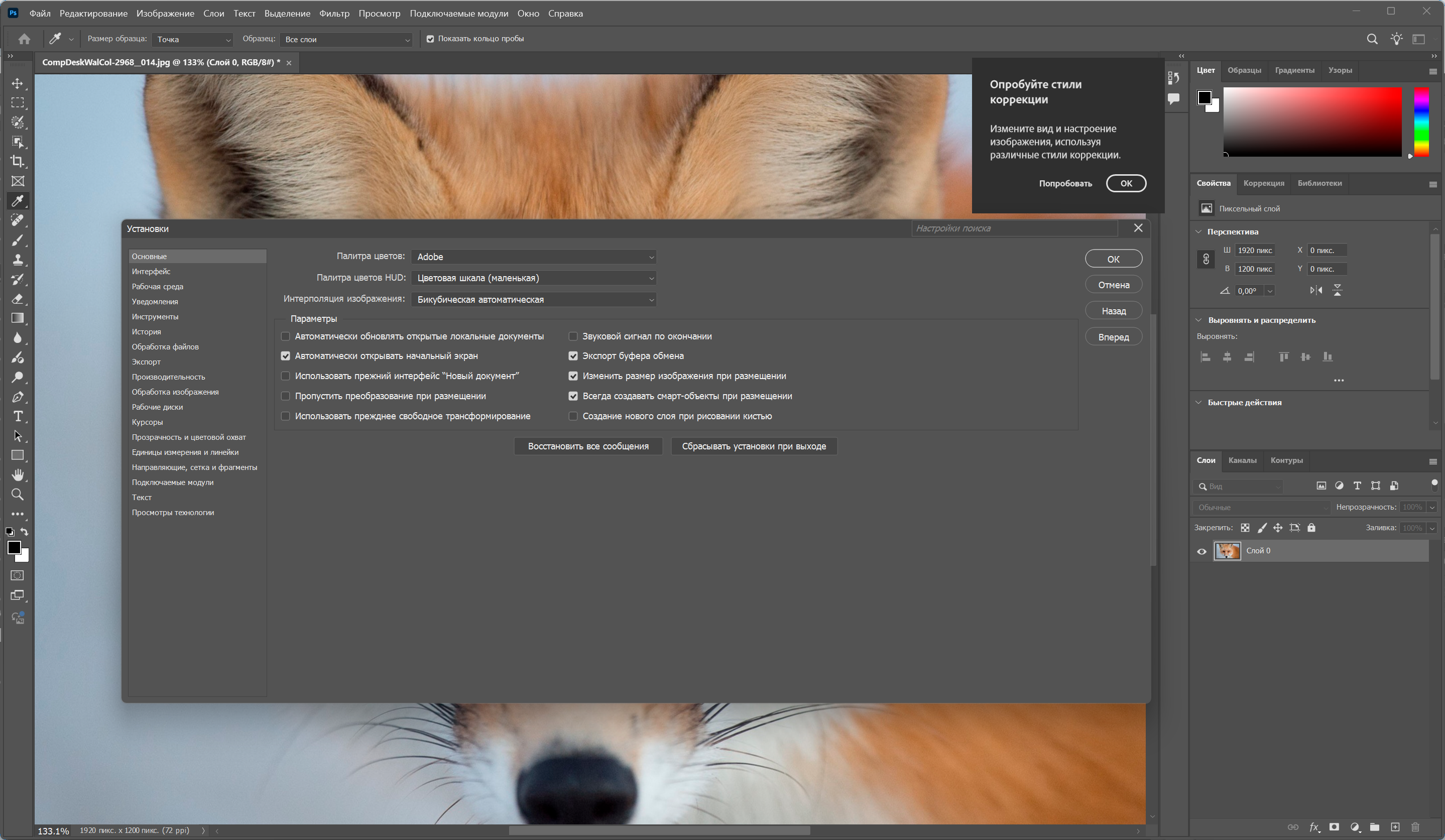
Task: Select the Horizontal Type tool
Action: coord(18,416)
